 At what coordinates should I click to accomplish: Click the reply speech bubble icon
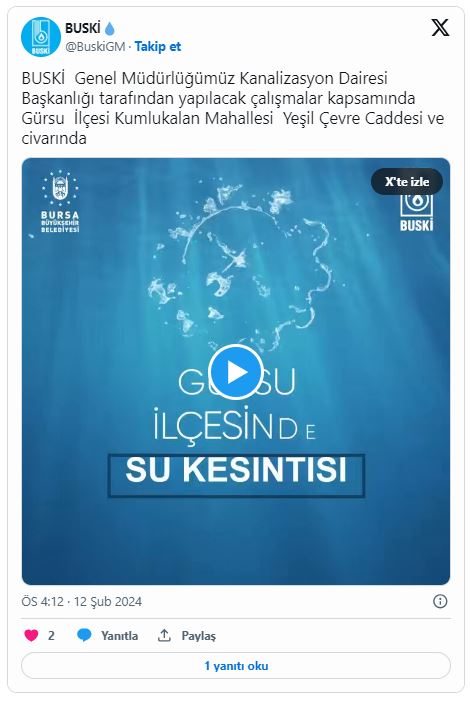tap(84, 635)
